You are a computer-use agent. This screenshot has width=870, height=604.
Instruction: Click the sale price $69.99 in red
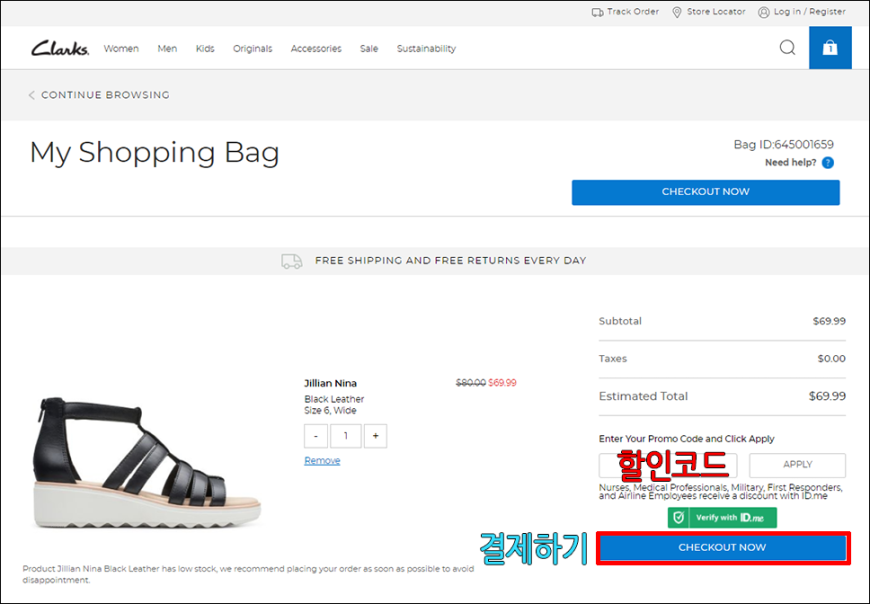click(502, 383)
